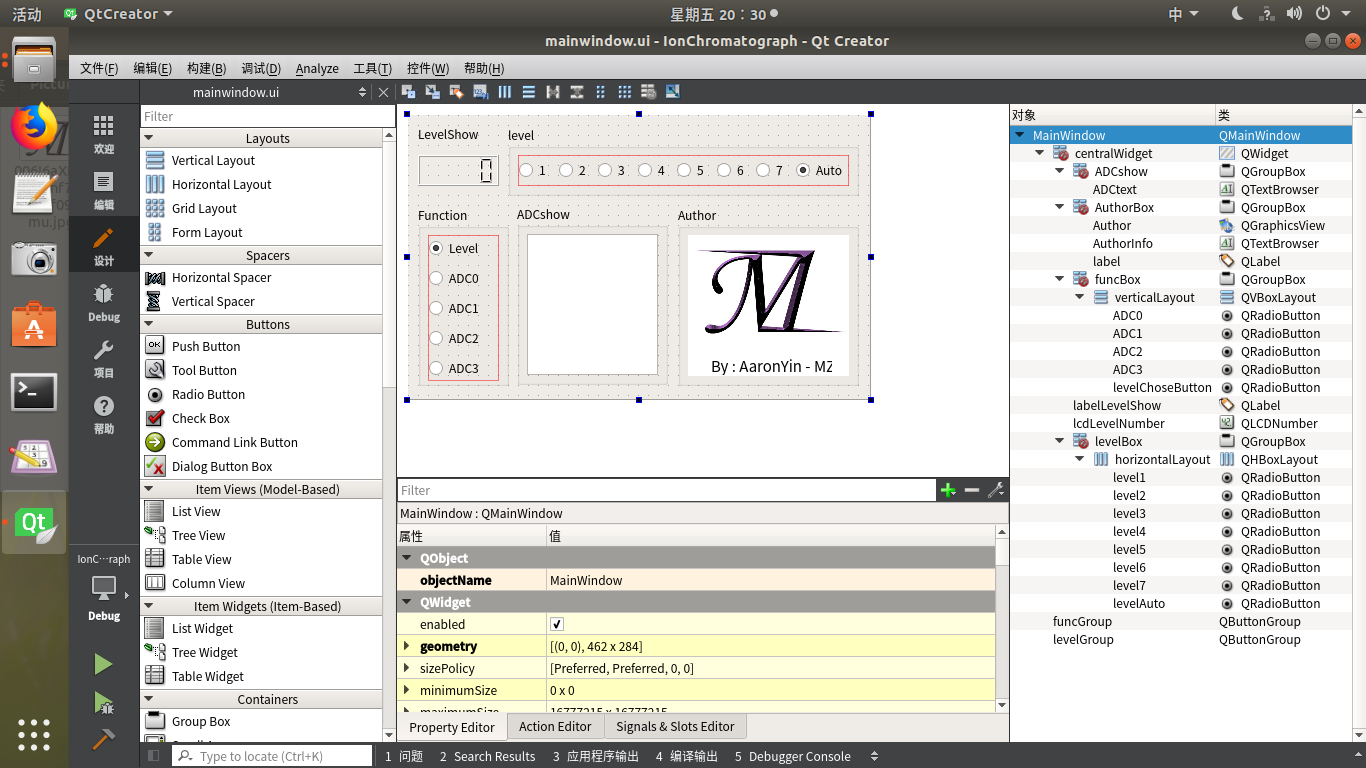1366x768 pixels.
Task: Select the level 5 radio button
Action: pos(685,170)
